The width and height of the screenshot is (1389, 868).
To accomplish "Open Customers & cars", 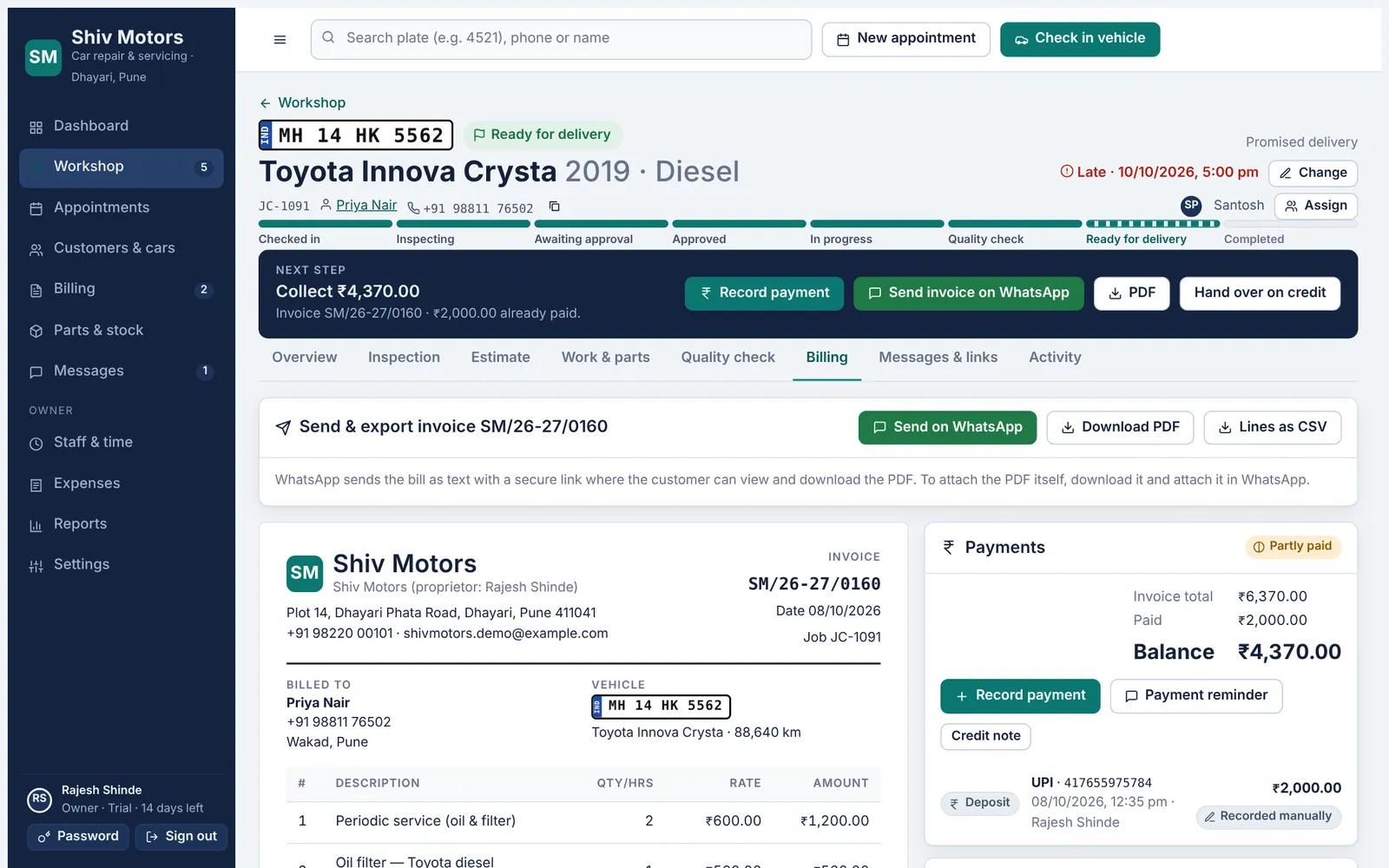I will coord(122,248).
